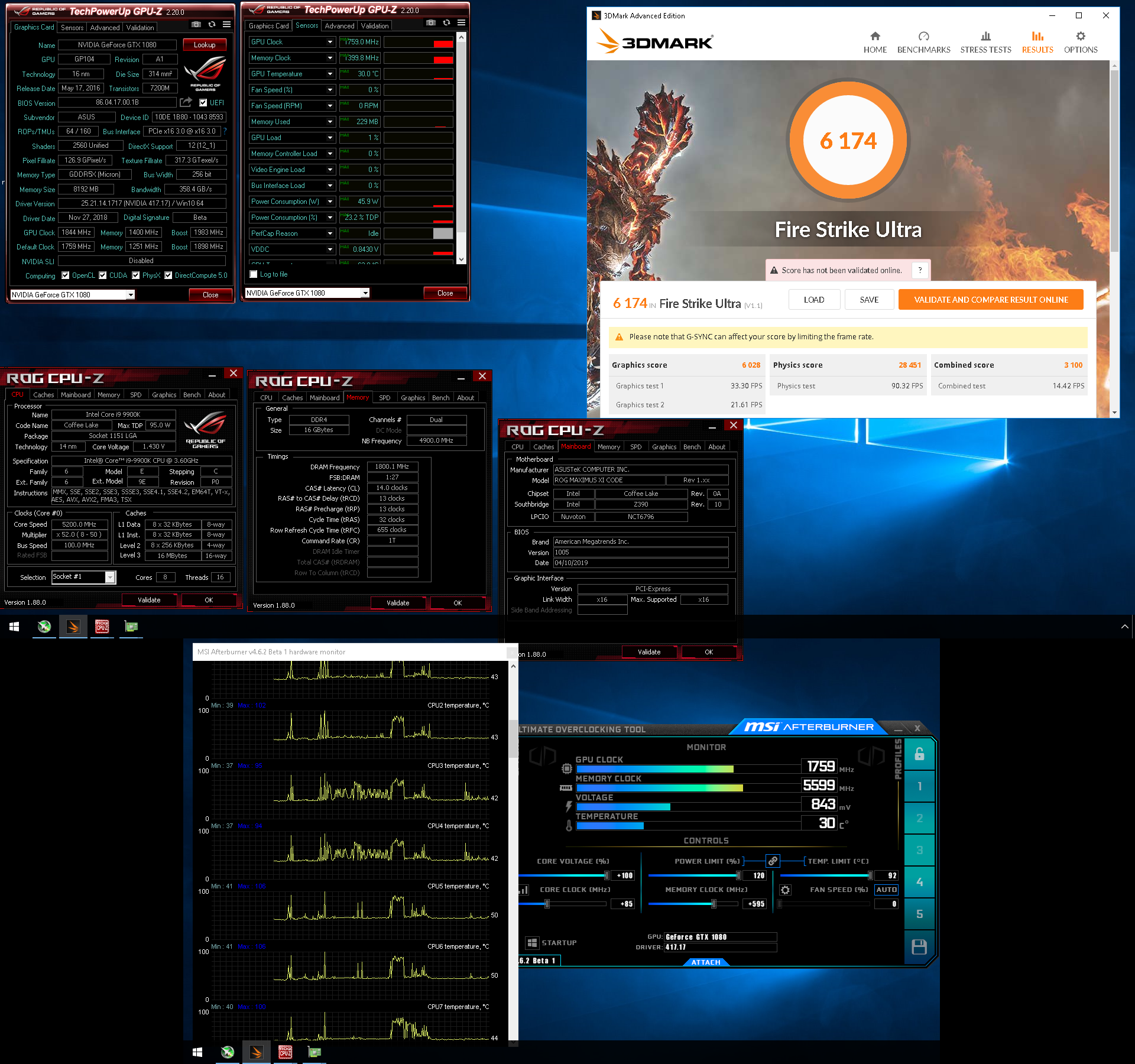Click the Memory Clock slider handle in Afterburner

click(714, 904)
